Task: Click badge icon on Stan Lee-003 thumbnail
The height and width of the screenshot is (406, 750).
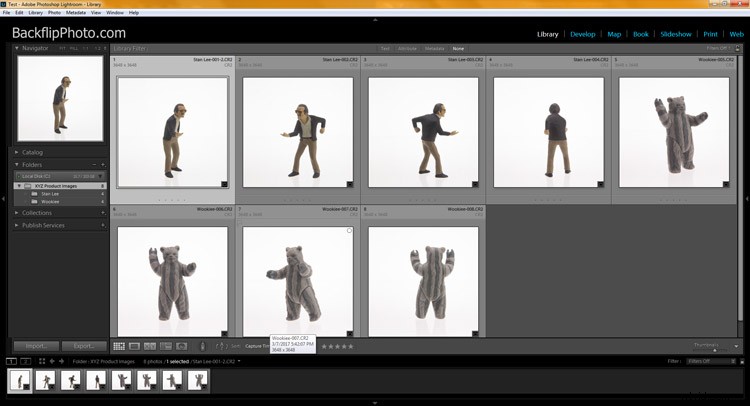Action: click(x=475, y=184)
